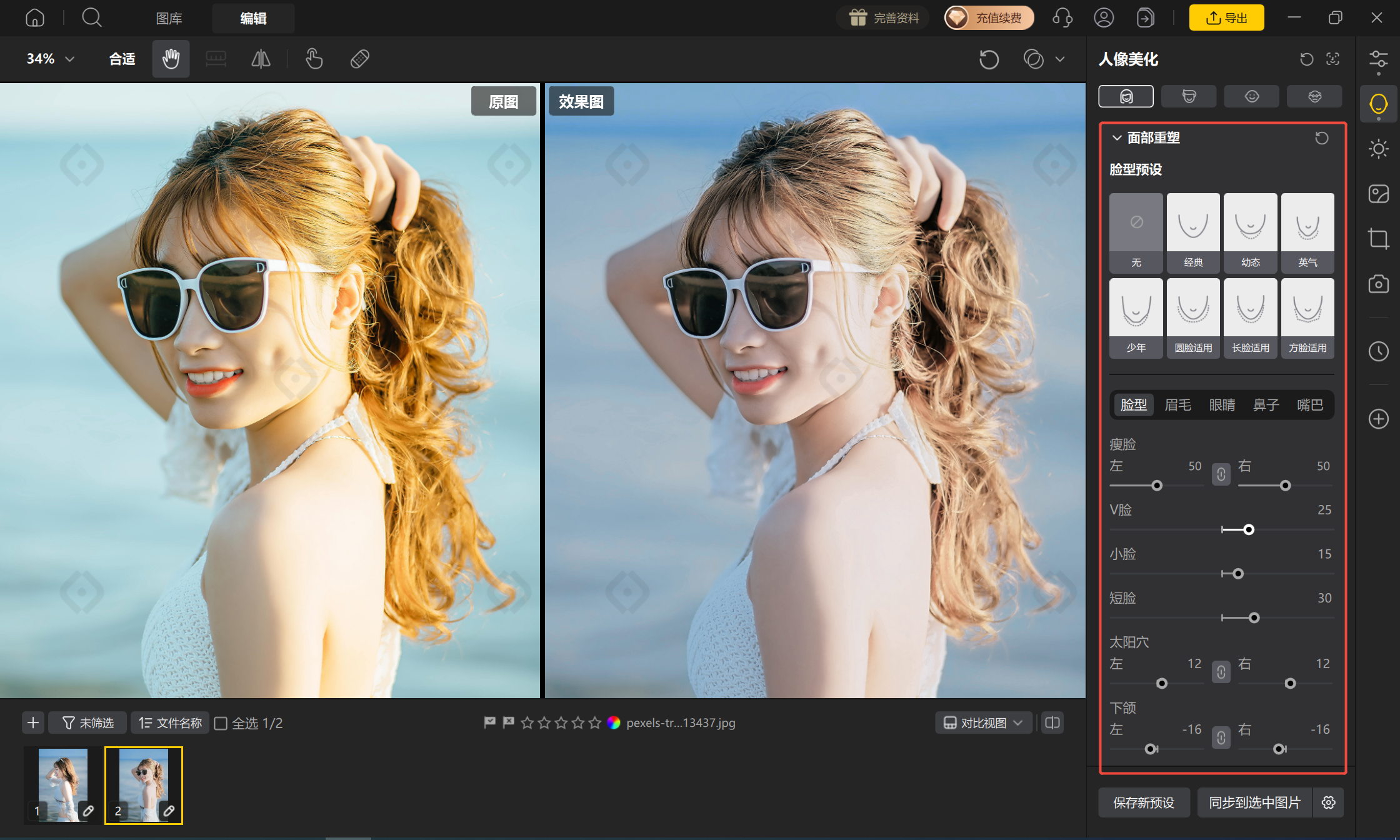Open the search magnifier icon
Image resolution: width=1400 pixels, height=840 pixels.
click(x=92, y=18)
